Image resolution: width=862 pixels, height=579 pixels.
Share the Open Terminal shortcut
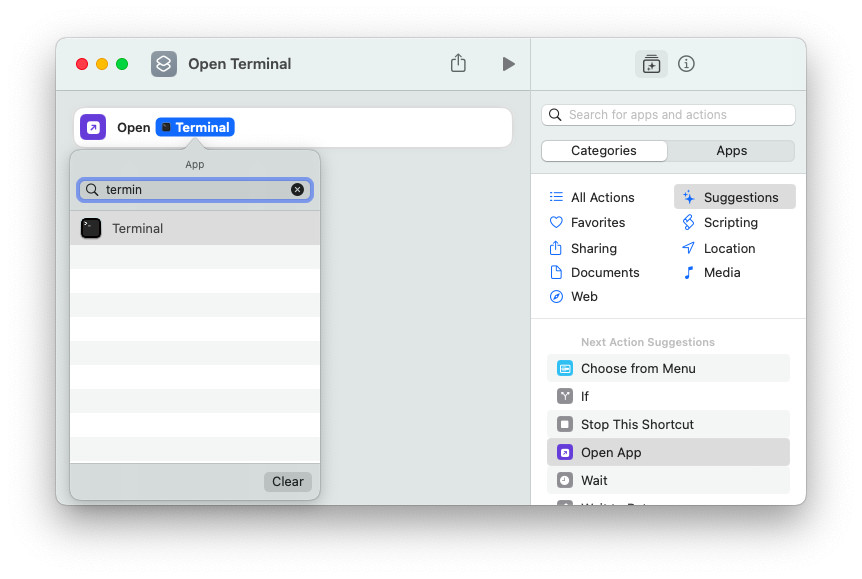(458, 63)
